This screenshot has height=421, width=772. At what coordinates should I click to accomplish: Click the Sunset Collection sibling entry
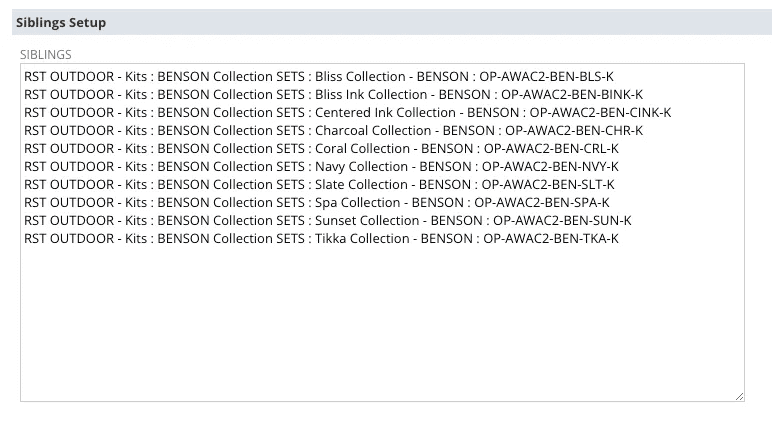[327, 221]
